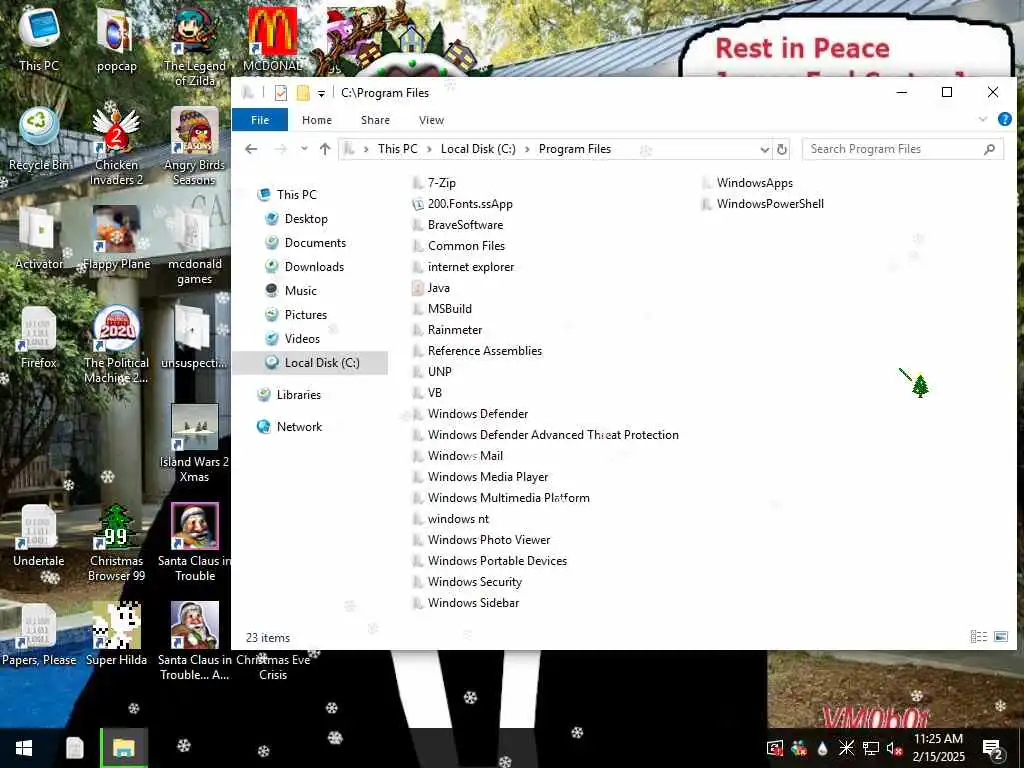This screenshot has width=1024, height=768.
Task: Click the Properties quick access toolbar icon
Action: 281,93
